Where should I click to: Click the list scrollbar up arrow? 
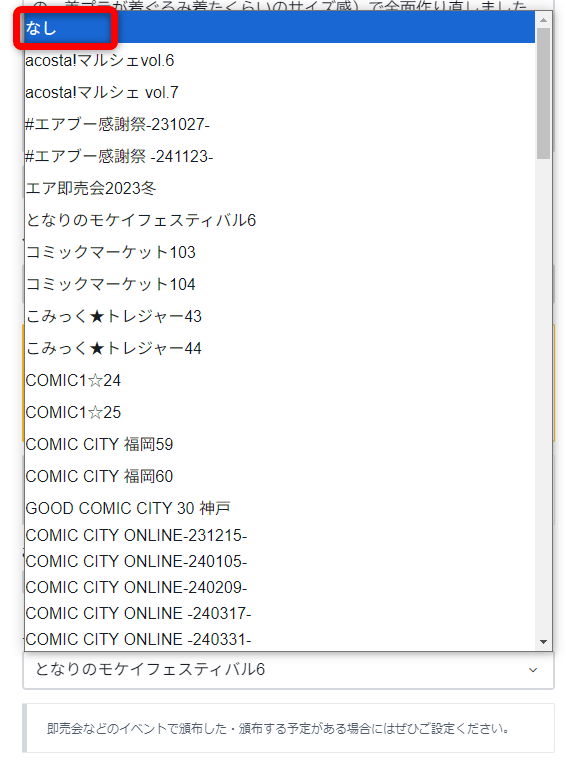[x=543, y=20]
